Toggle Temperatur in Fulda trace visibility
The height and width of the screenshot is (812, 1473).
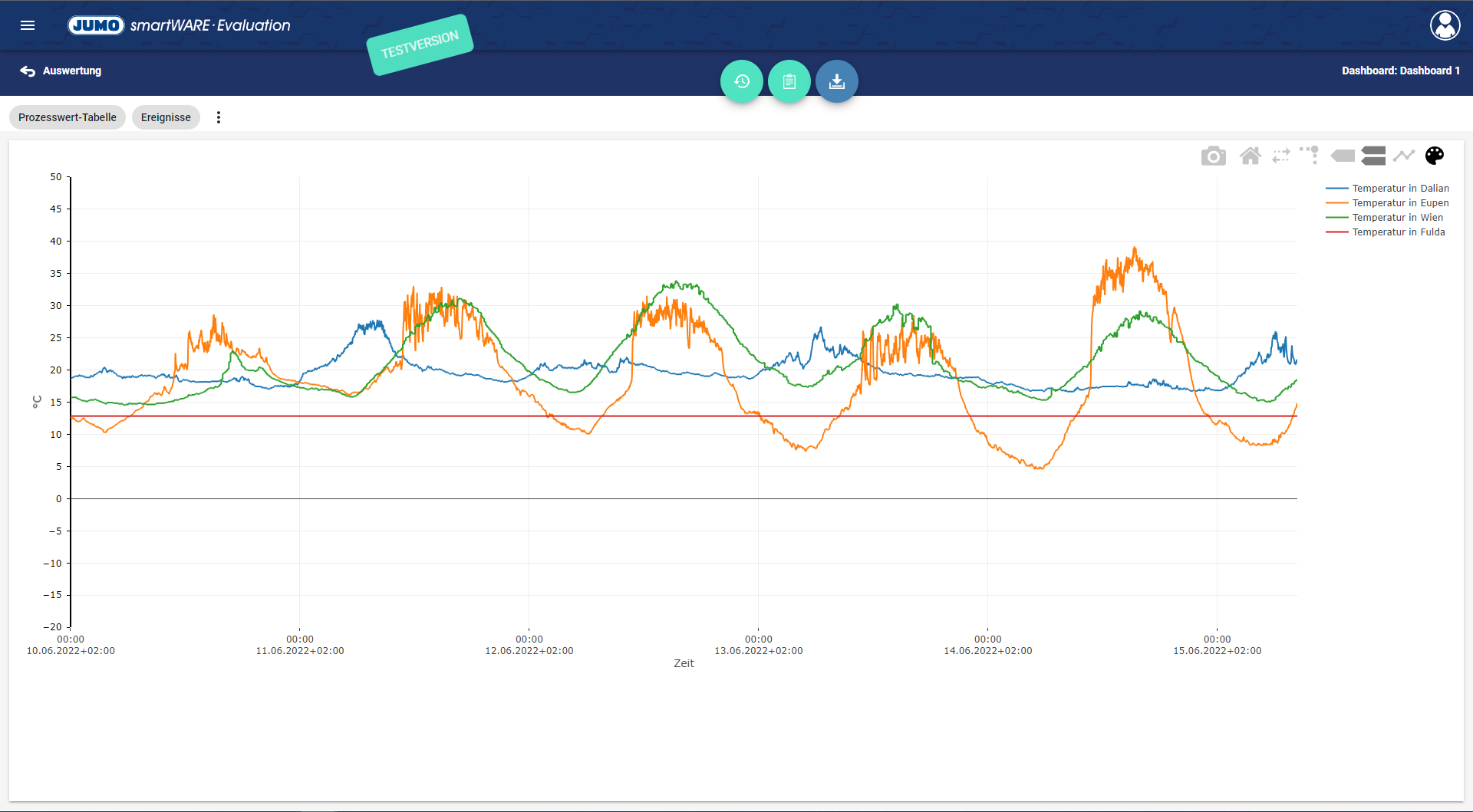pyautogui.click(x=1398, y=232)
